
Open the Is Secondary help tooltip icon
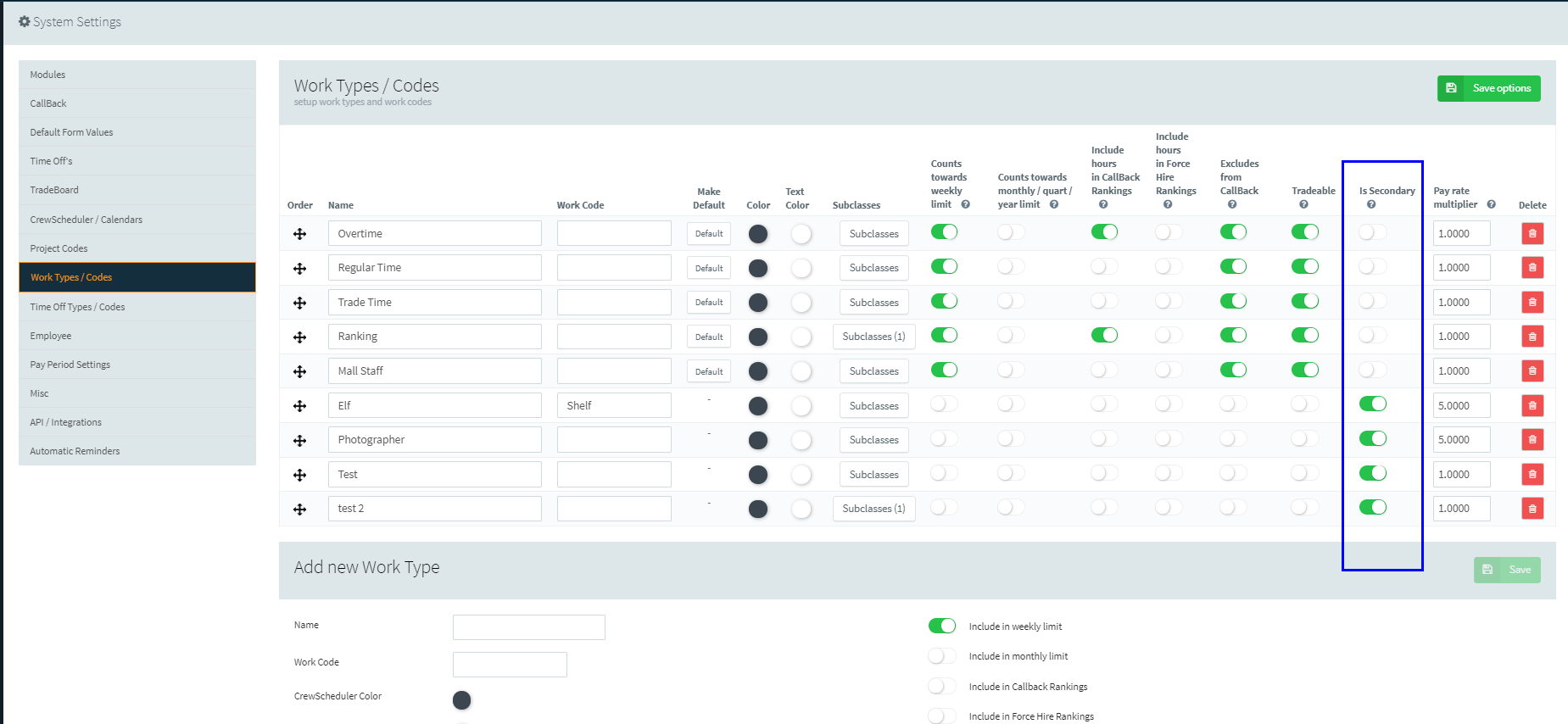(1370, 204)
